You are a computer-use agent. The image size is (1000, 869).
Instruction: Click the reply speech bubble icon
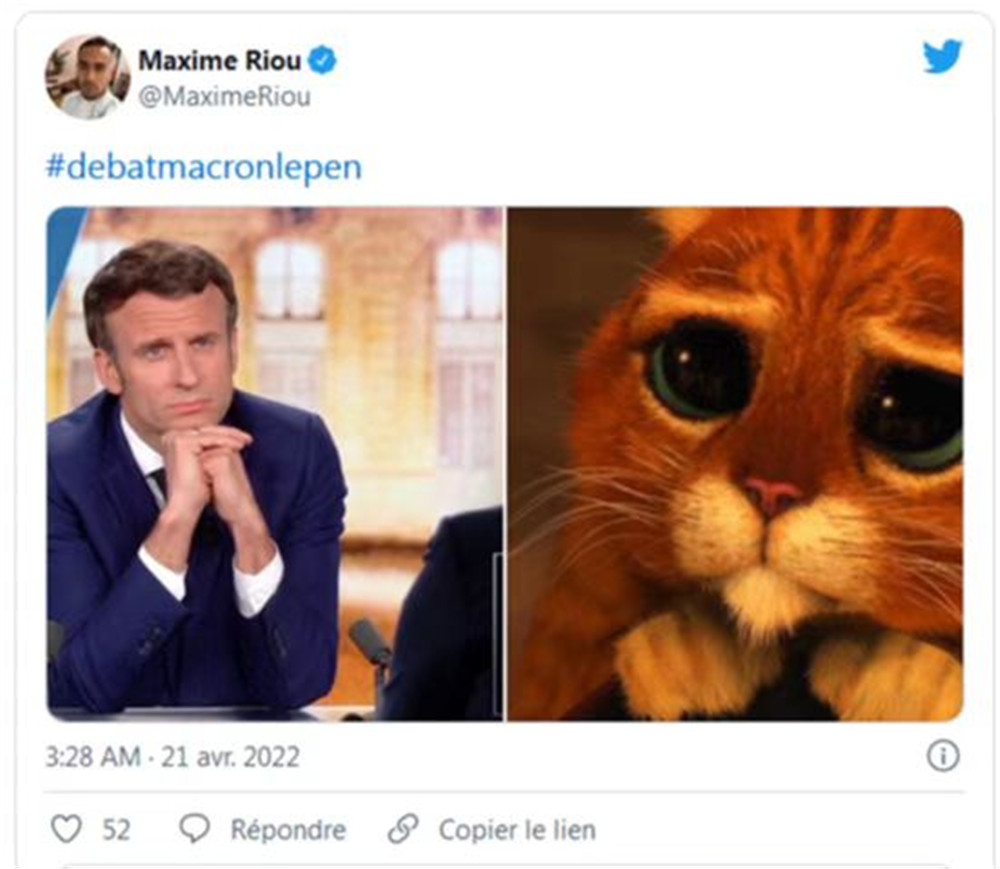195,829
